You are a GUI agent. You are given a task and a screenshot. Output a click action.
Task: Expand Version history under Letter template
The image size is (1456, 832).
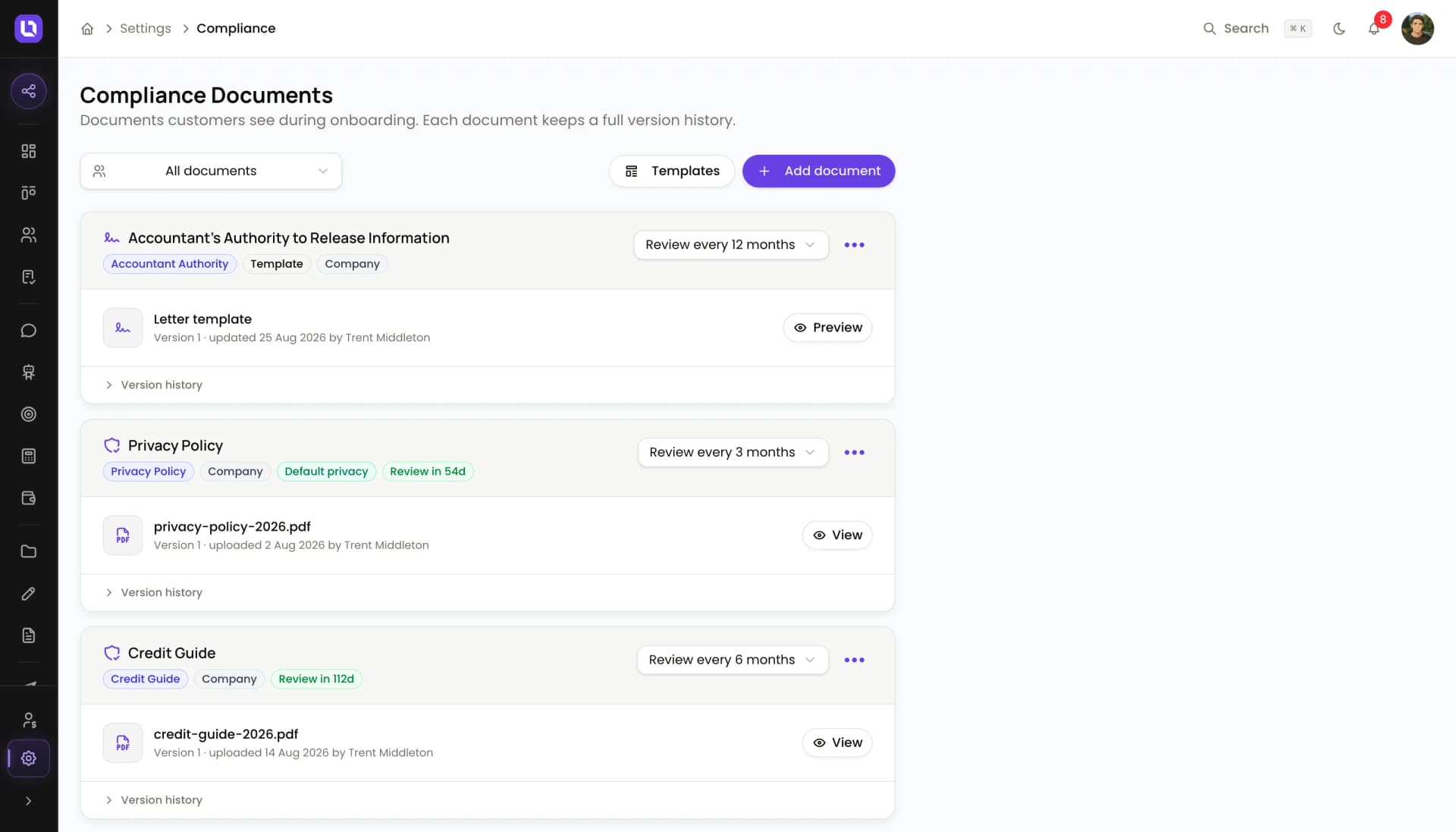pyautogui.click(x=153, y=385)
